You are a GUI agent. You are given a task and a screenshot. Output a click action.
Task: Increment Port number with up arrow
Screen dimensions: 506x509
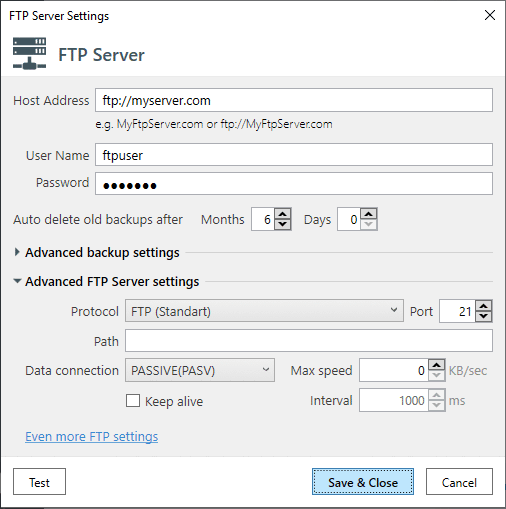[x=484, y=306]
